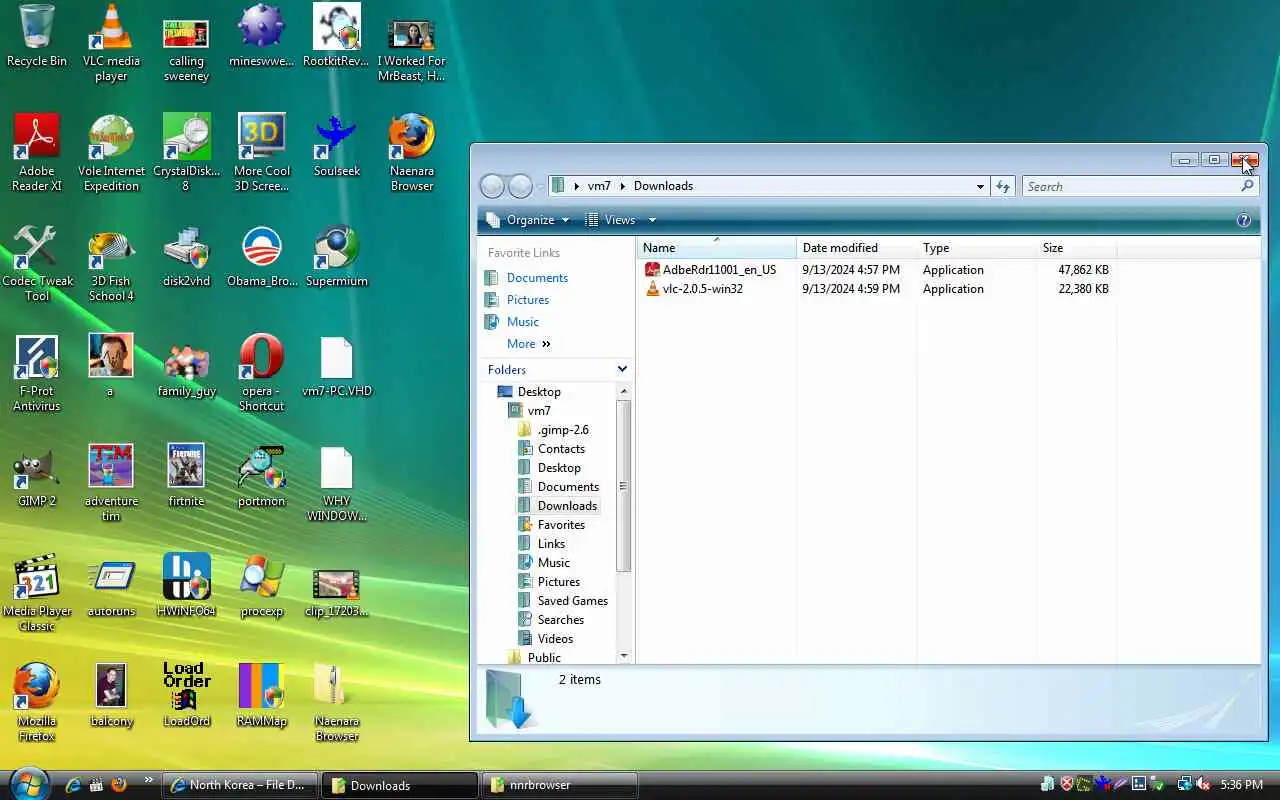This screenshot has width=1280, height=800.
Task: Select the HWiNFO64 desktop icon
Action: pyautogui.click(x=186, y=585)
